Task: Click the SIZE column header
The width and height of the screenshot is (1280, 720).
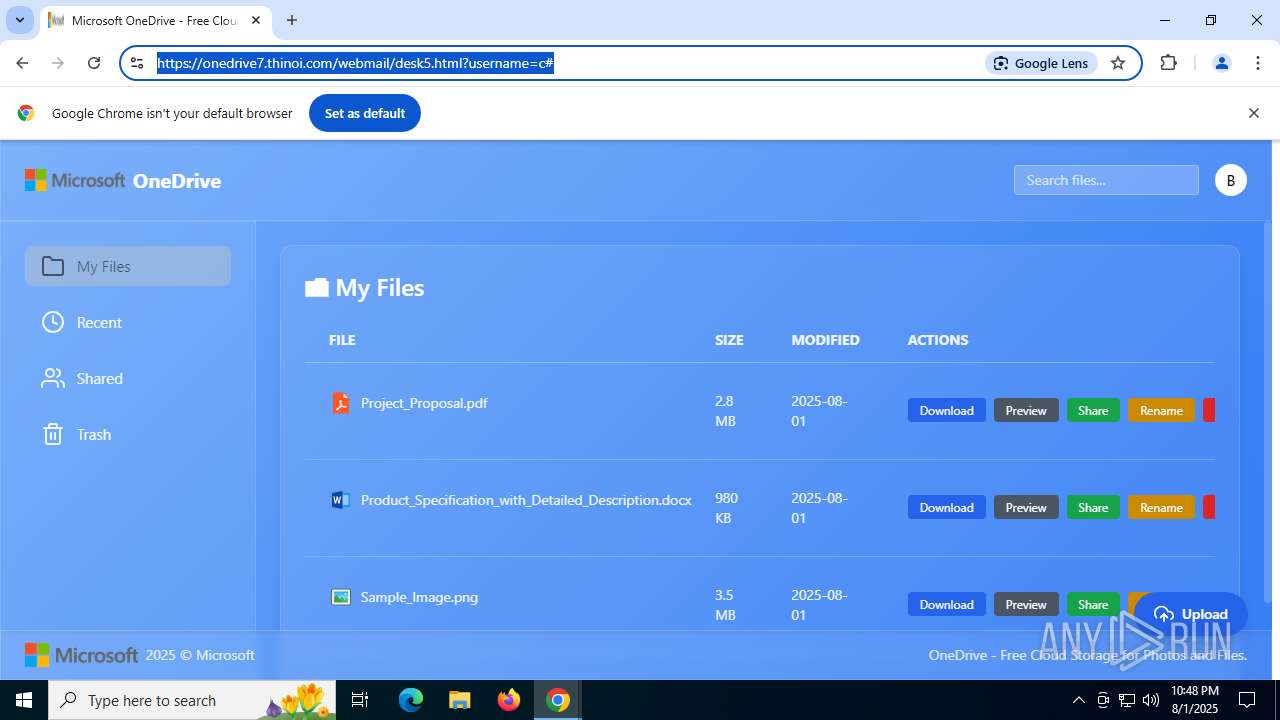Action: point(729,340)
